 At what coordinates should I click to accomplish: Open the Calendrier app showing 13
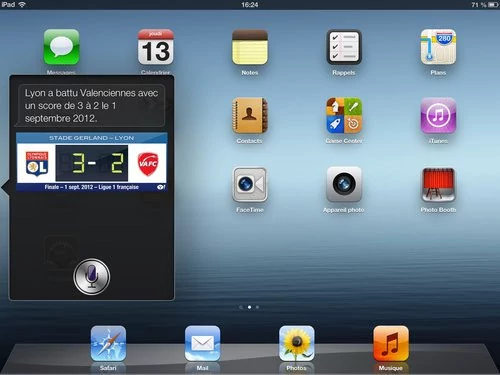pyautogui.click(x=156, y=47)
